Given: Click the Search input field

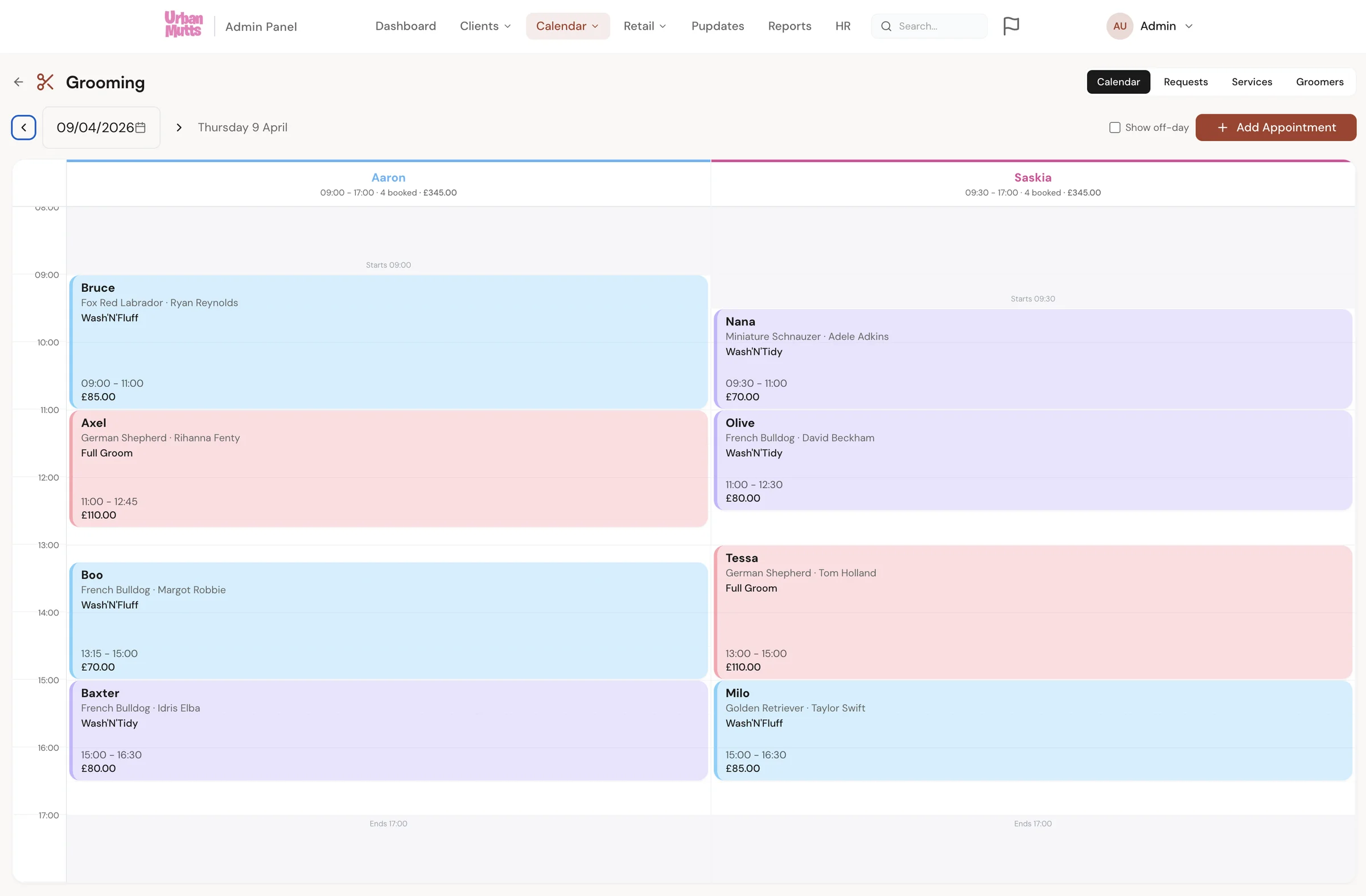Looking at the screenshot, I should click(x=929, y=26).
